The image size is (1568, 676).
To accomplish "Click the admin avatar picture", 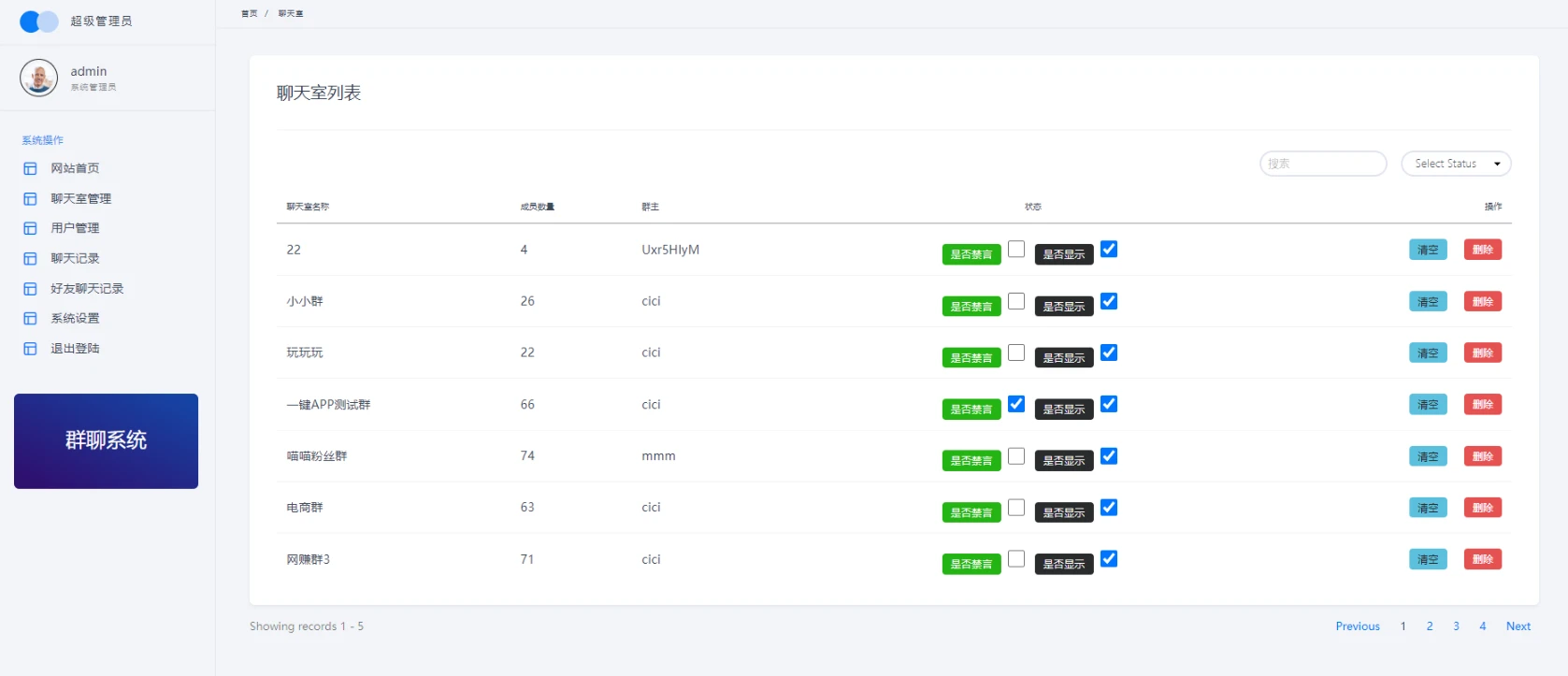I will pyautogui.click(x=38, y=78).
